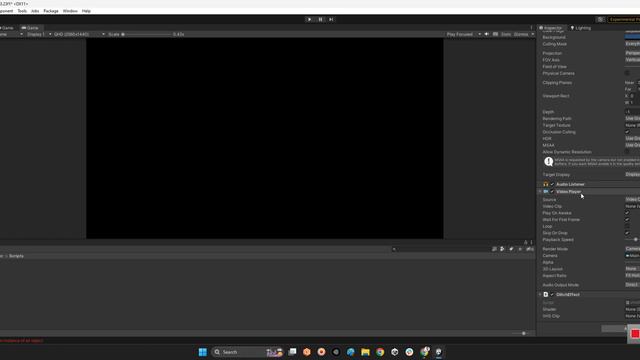Open the Tools menu

(x=22, y=11)
